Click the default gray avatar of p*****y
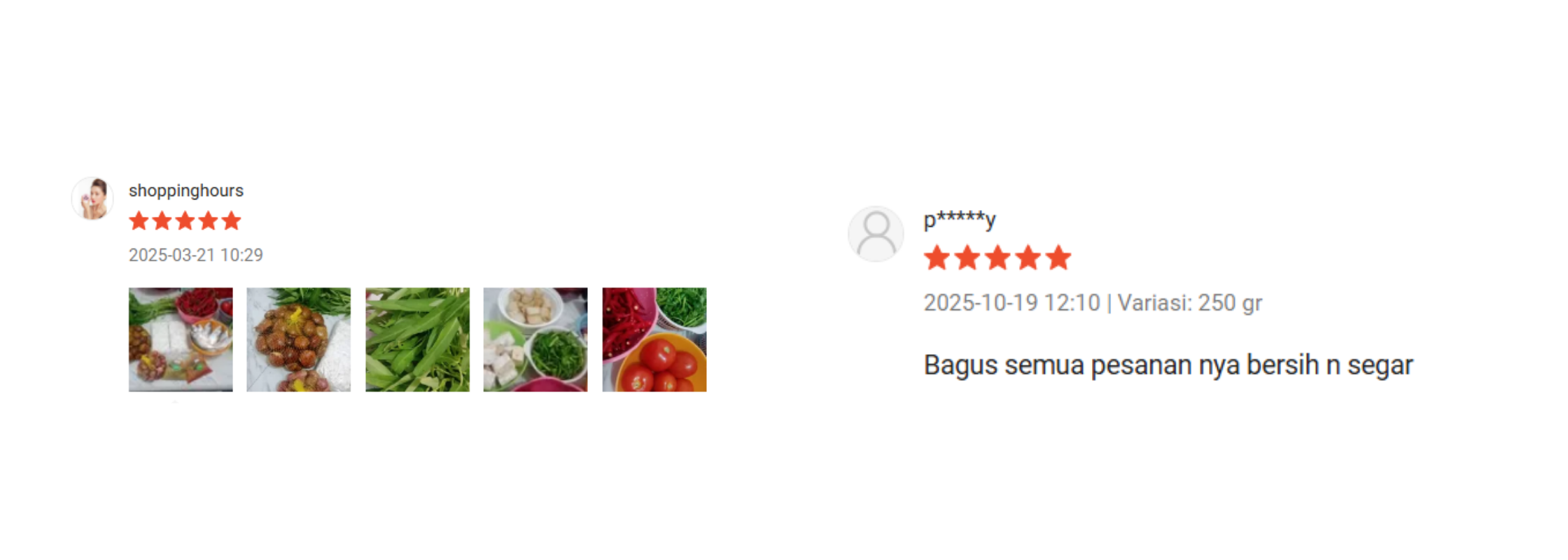Image resolution: width=1568 pixels, height=560 pixels. click(x=876, y=234)
